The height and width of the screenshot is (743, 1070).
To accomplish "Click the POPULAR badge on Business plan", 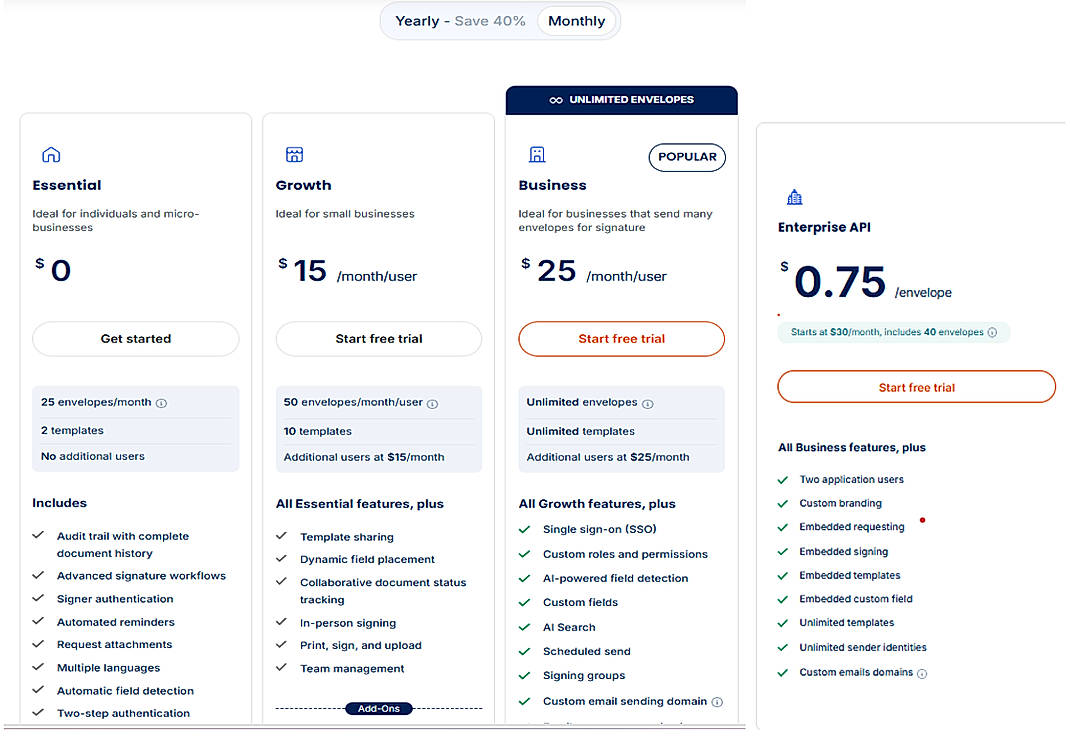I will 686,157.
